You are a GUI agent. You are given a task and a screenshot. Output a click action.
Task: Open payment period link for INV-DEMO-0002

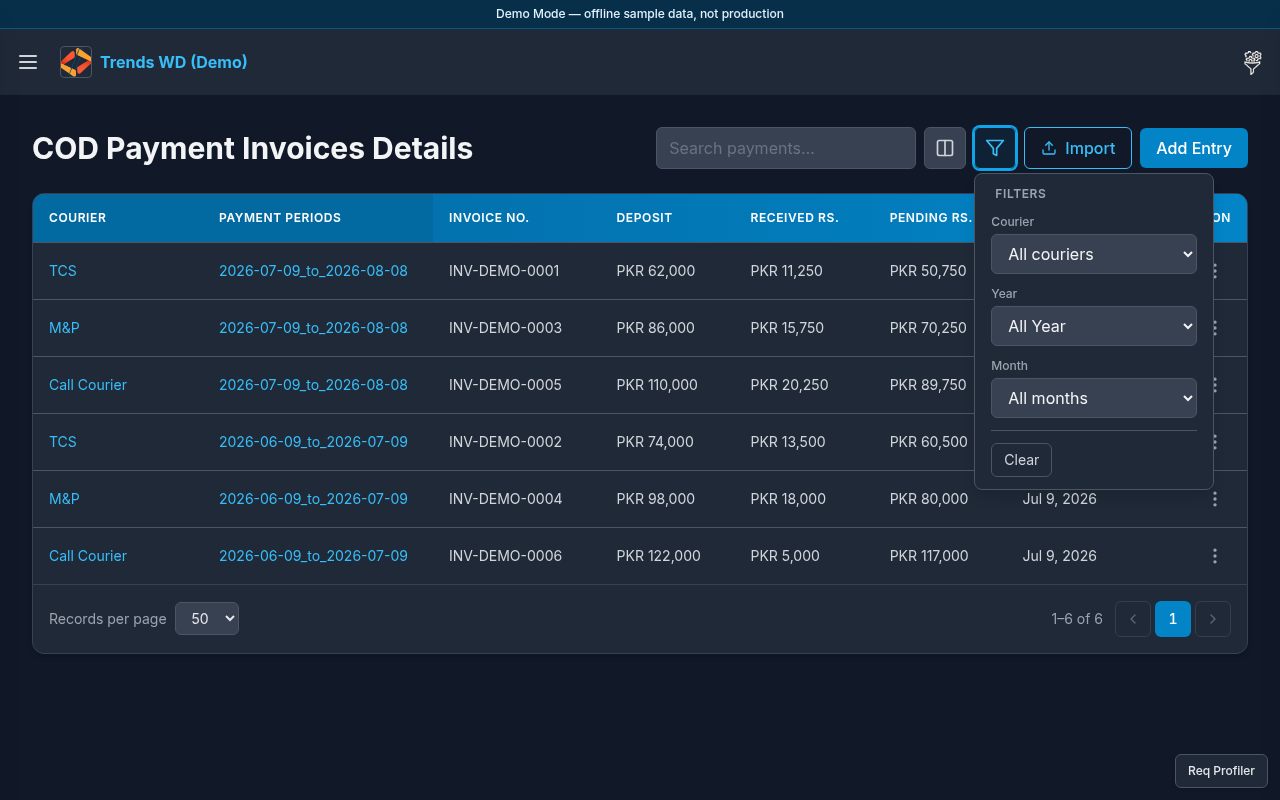pyautogui.click(x=313, y=442)
